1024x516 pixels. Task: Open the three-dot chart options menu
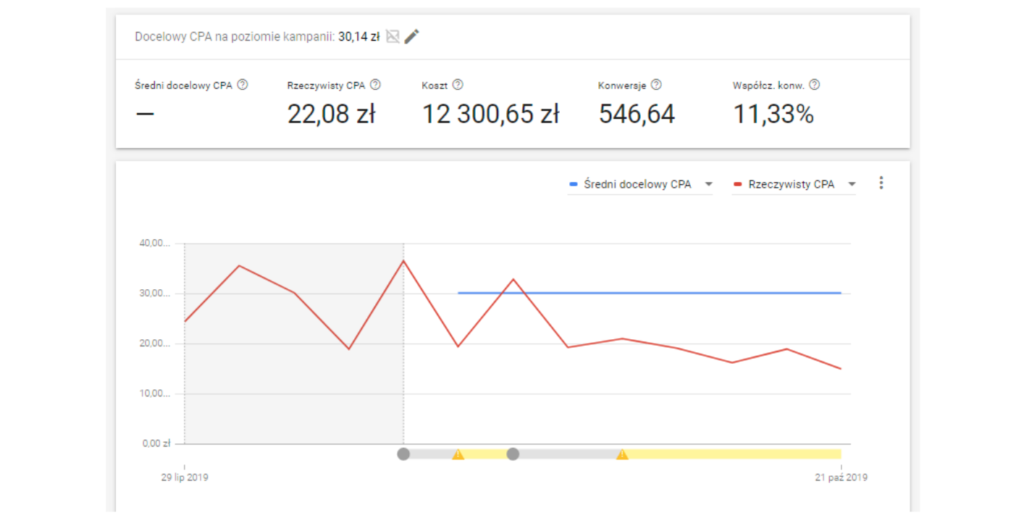tap(881, 183)
